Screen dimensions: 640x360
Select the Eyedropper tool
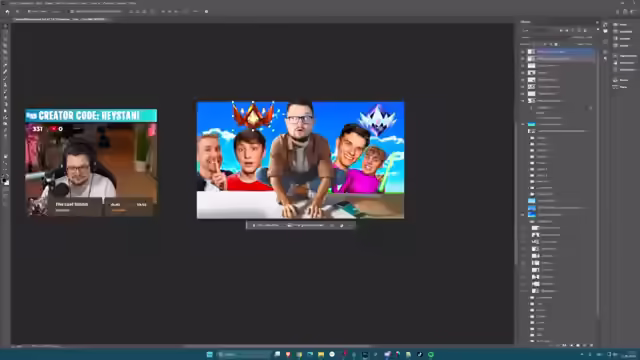click(5, 66)
